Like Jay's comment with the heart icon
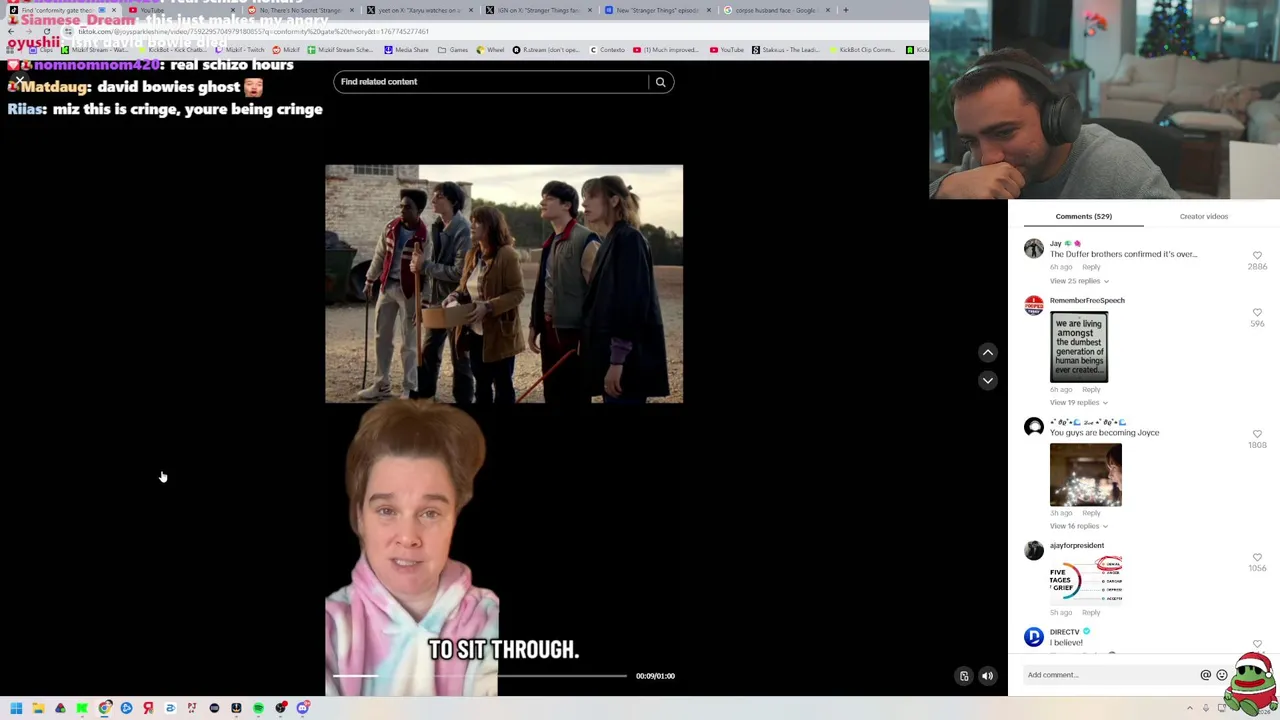The image size is (1280, 720). point(1257,255)
